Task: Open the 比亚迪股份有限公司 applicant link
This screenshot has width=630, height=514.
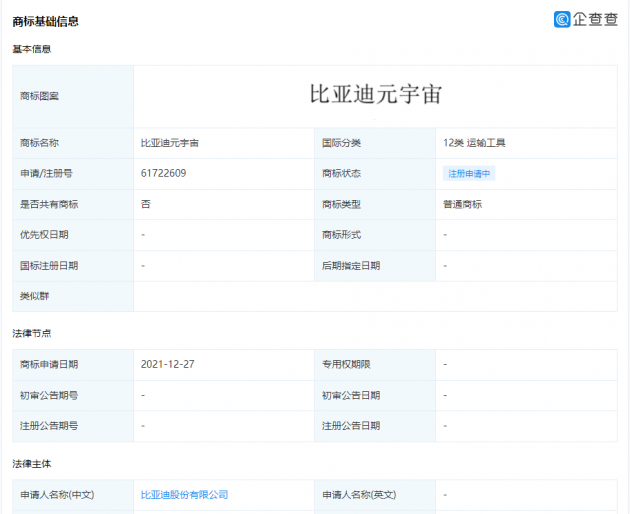Action: [184, 495]
